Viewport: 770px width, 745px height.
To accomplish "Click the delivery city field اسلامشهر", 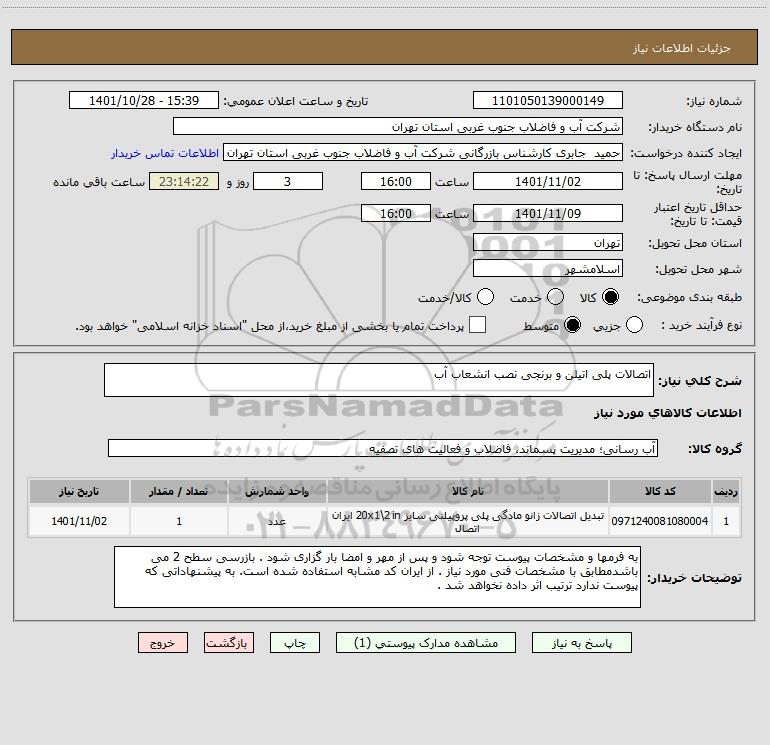I will 548,268.
